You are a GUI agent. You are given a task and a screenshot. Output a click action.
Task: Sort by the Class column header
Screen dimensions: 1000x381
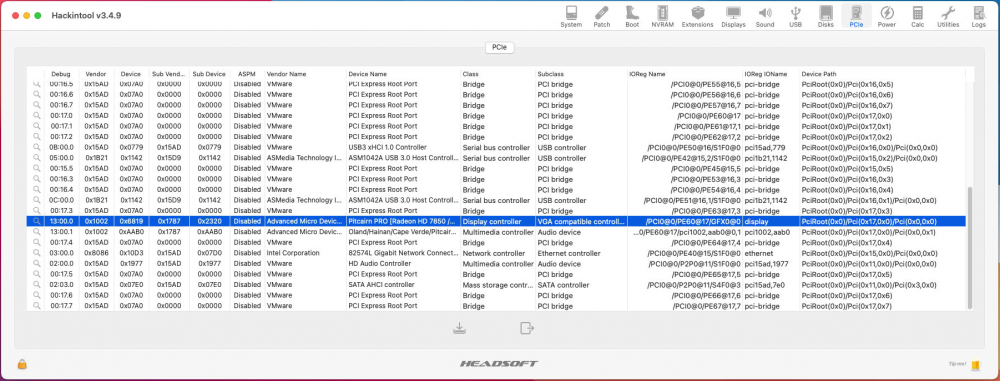[497, 74]
